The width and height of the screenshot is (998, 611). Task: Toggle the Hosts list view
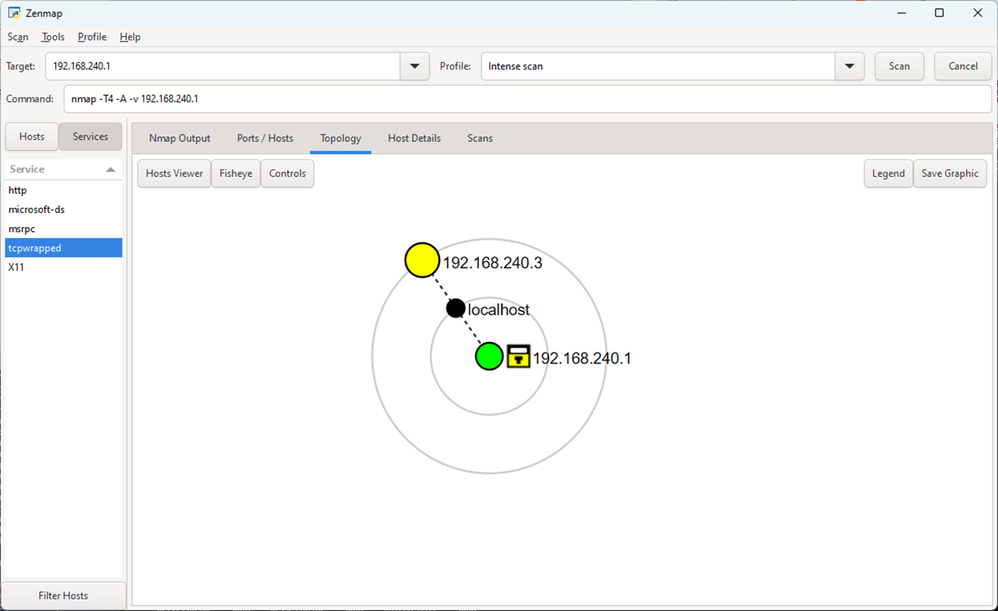click(x=32, y=137)
